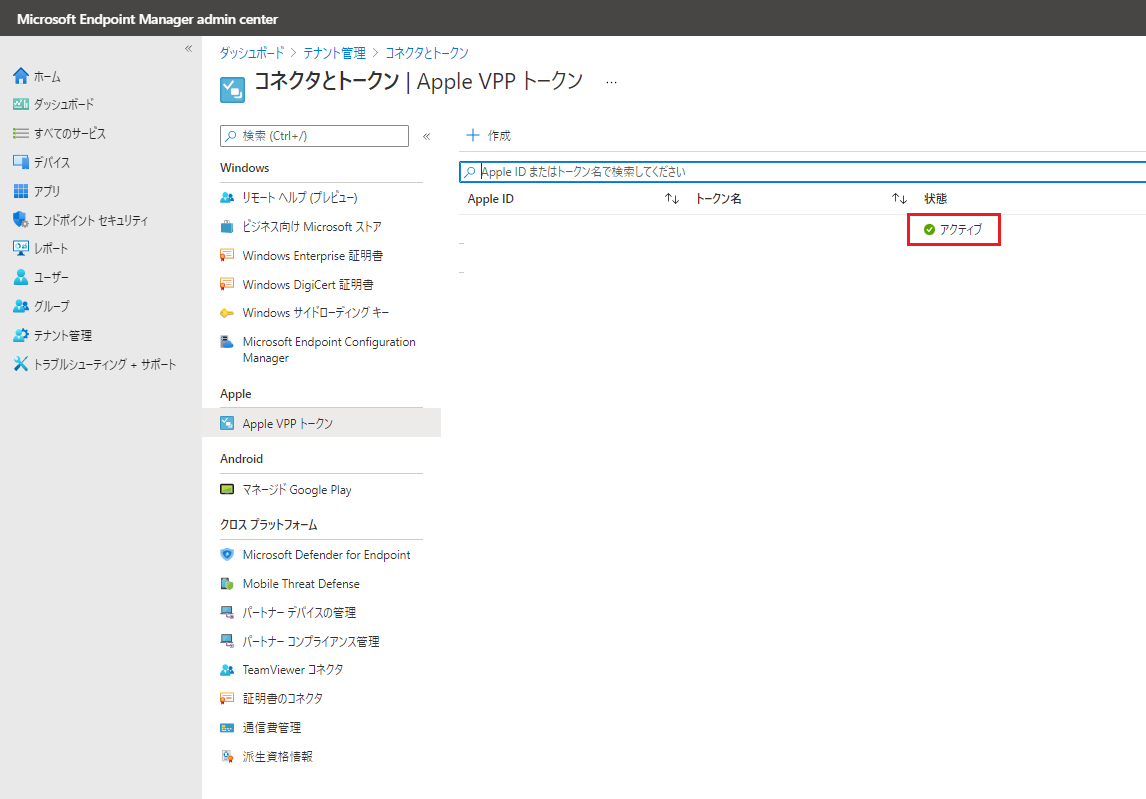1146x799 pixels.
Task: Click the テナント管理 gear icon
Action: [x=20, y=335]
